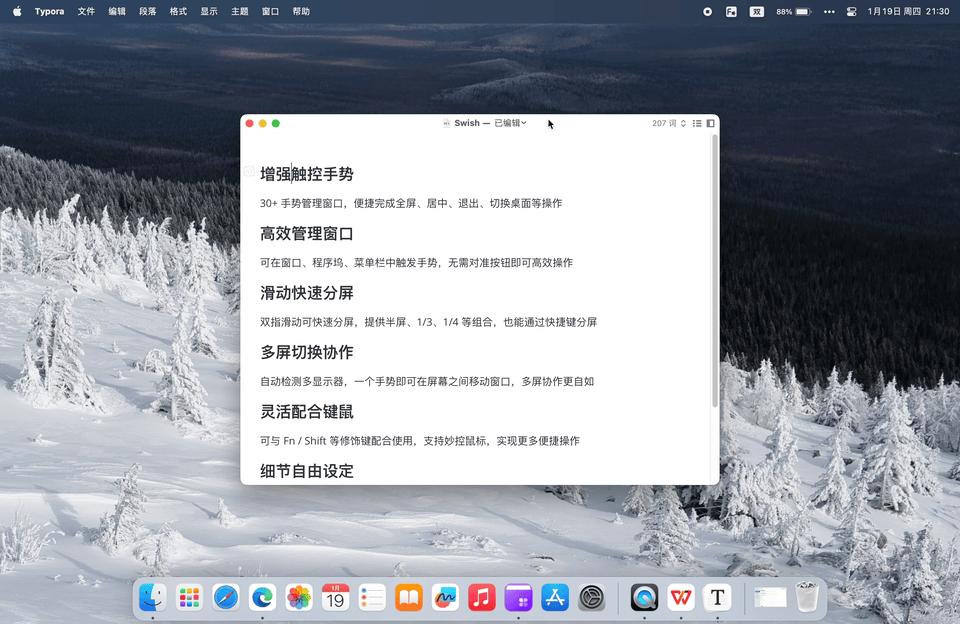This screenshot has height=624, width=960.
Task: Open System Settings from the Dock
Action: (591, 598)
